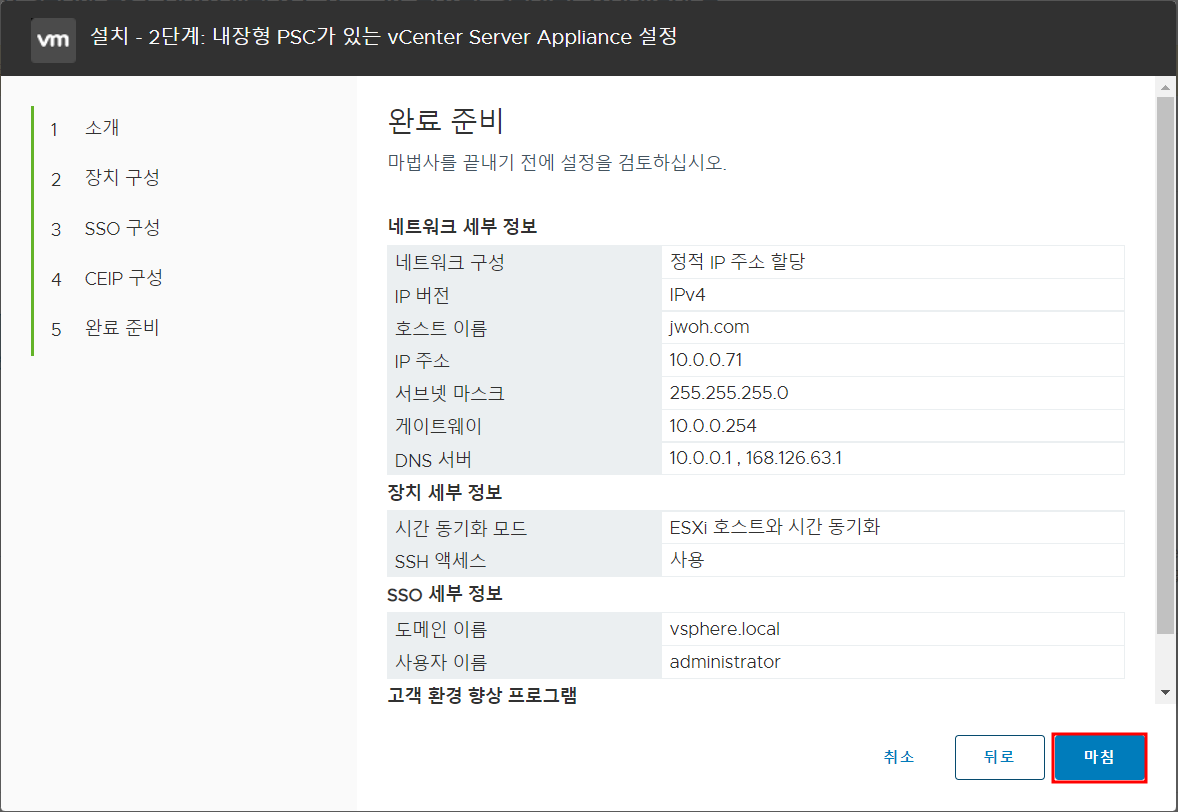
Task: Click the 장치 세부 정보 heading
Action: coord(445,493)
